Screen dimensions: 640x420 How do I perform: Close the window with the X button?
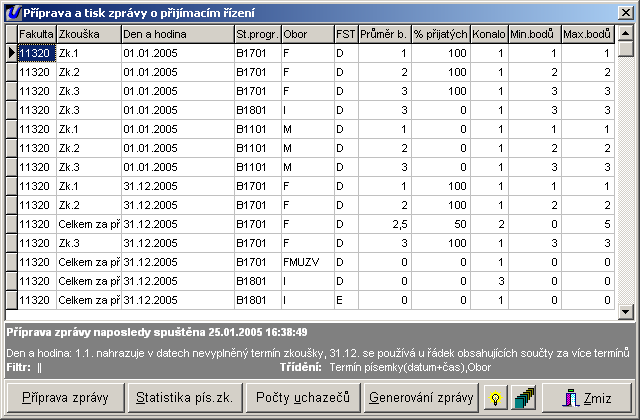[625, 9]
